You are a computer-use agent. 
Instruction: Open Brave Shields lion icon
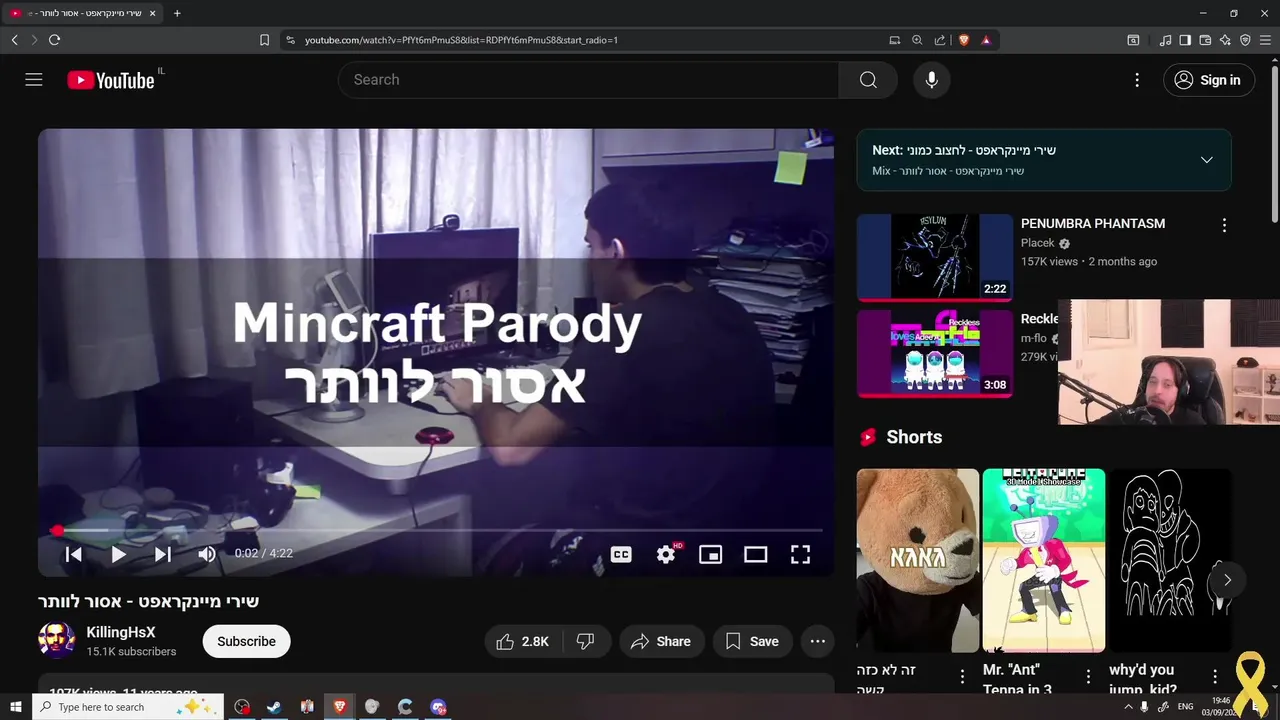964,40
